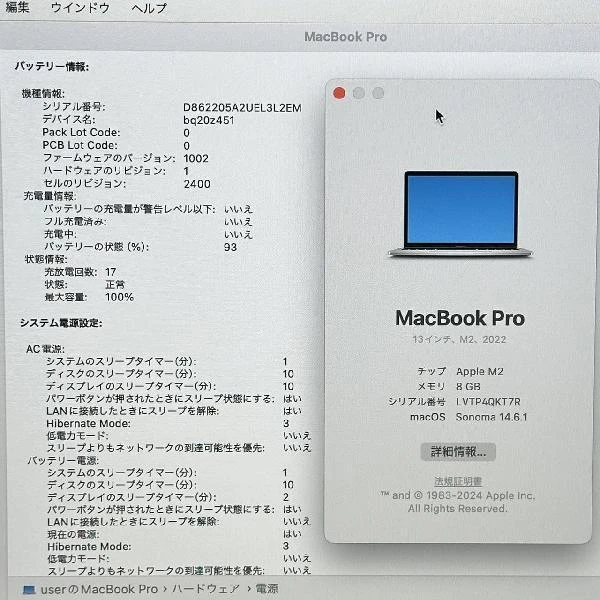Click the システム電源設定 heading
This screenshot has width=600, height=600.
point(61,323)
